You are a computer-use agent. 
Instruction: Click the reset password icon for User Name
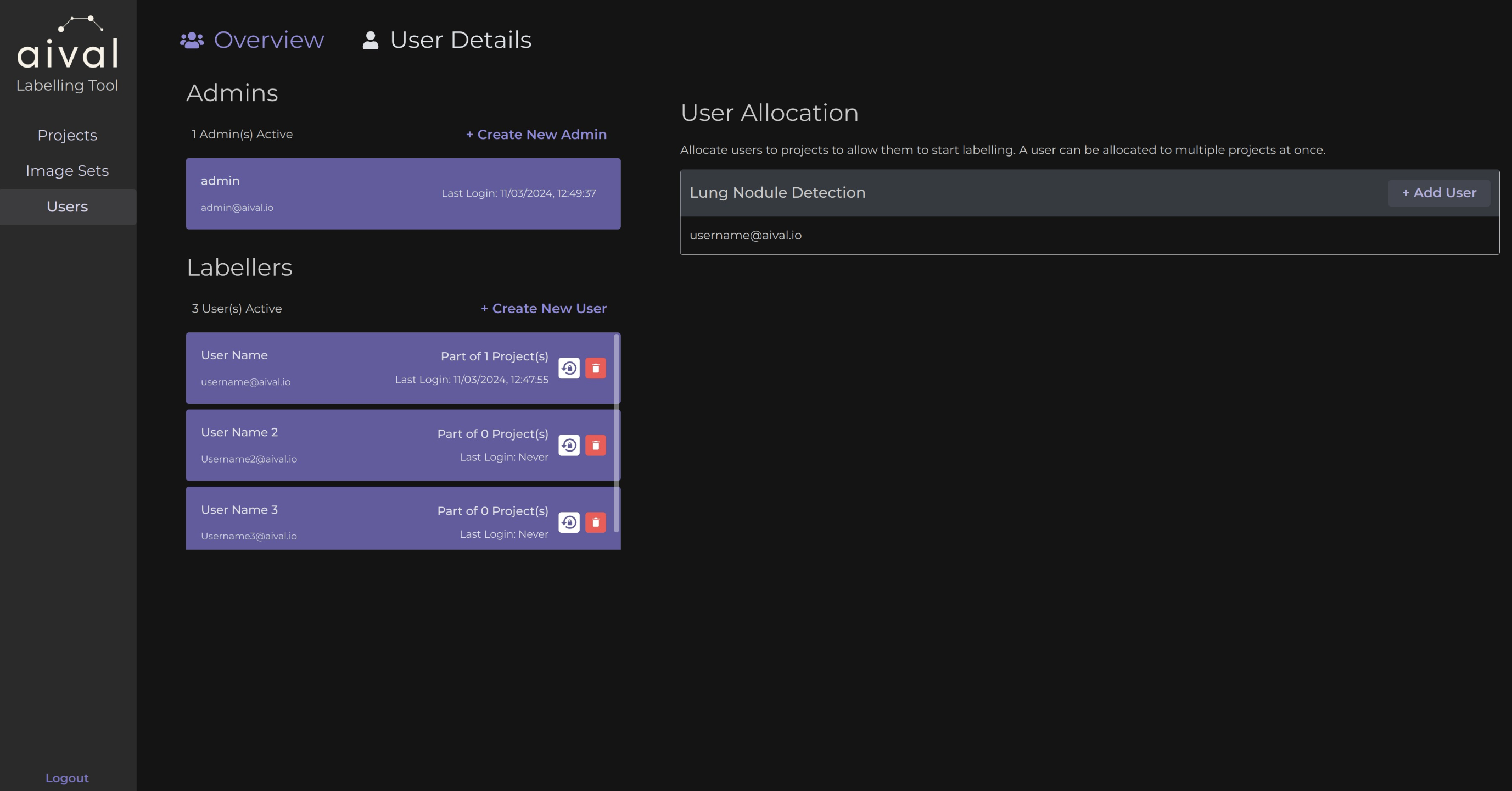pos(568,368)
